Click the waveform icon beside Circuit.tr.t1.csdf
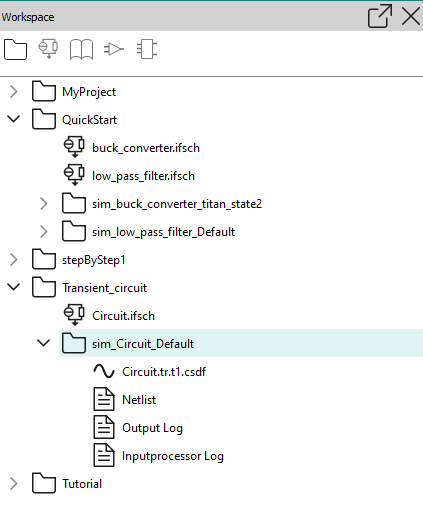The width and height of the screenshot is (423, 512). [104, 371]
